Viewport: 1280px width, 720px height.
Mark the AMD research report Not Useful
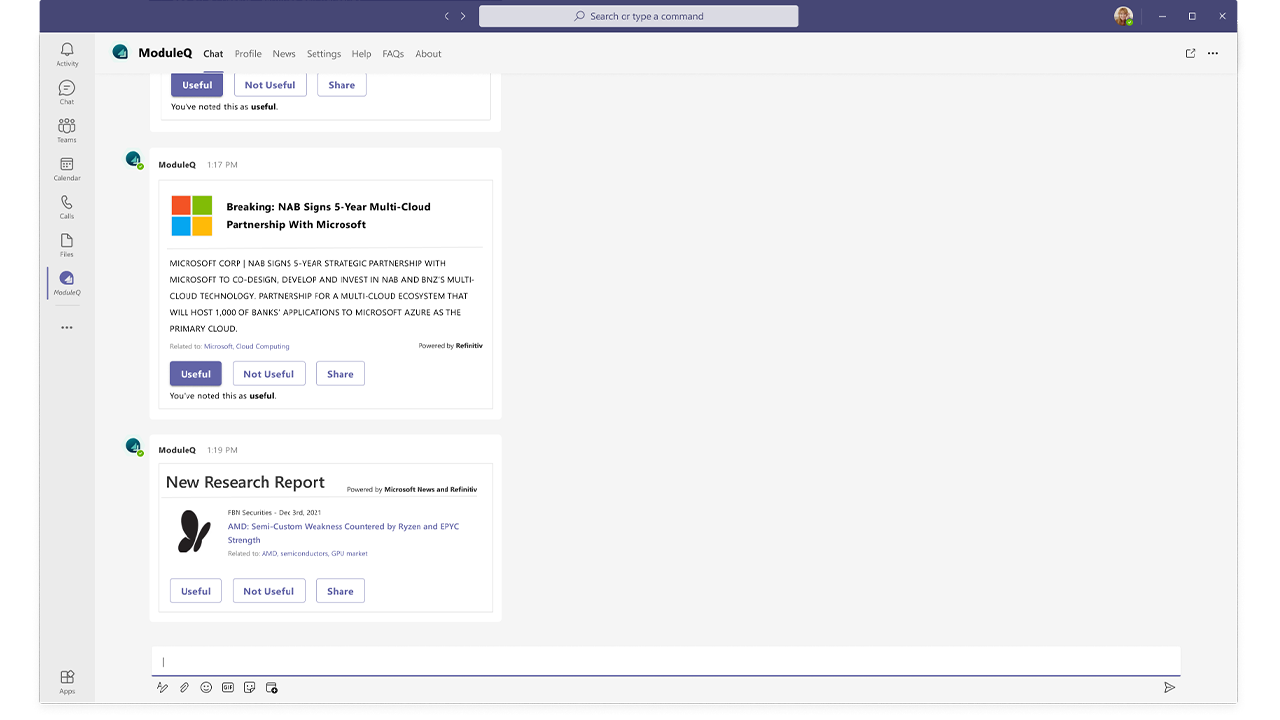(x=269, y=591)
